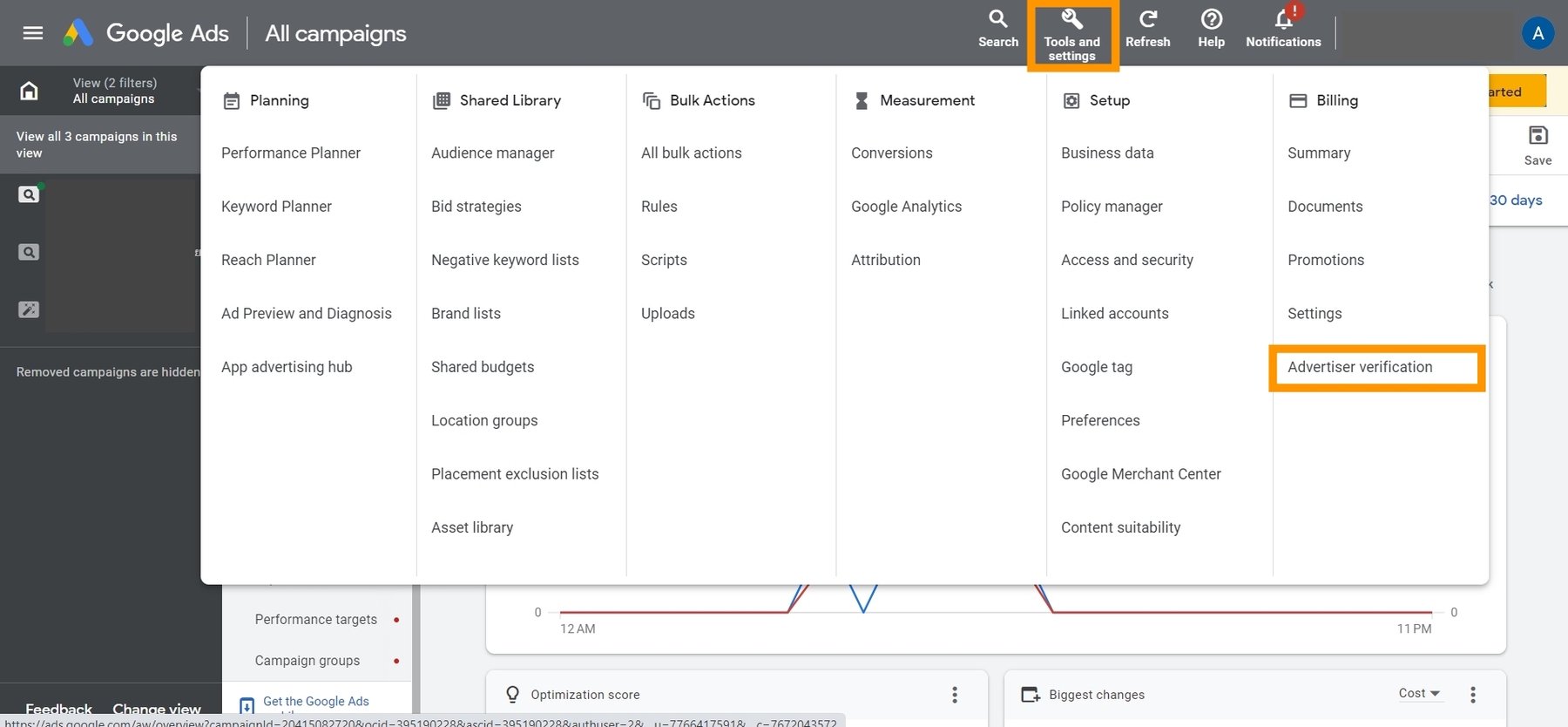This screenshot has height=727, width=1568.
Task: Open the Notifications bell
Action: (x=1283, y=29)
